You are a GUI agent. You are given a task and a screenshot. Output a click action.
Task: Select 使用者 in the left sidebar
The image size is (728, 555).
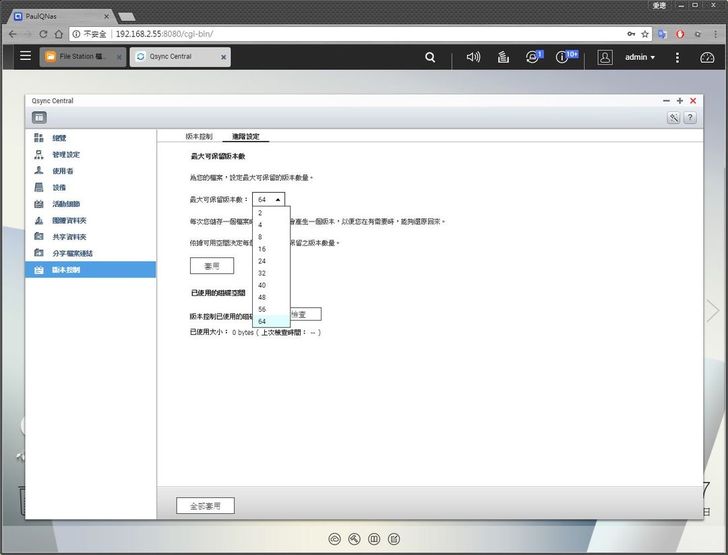click(63, 171)
